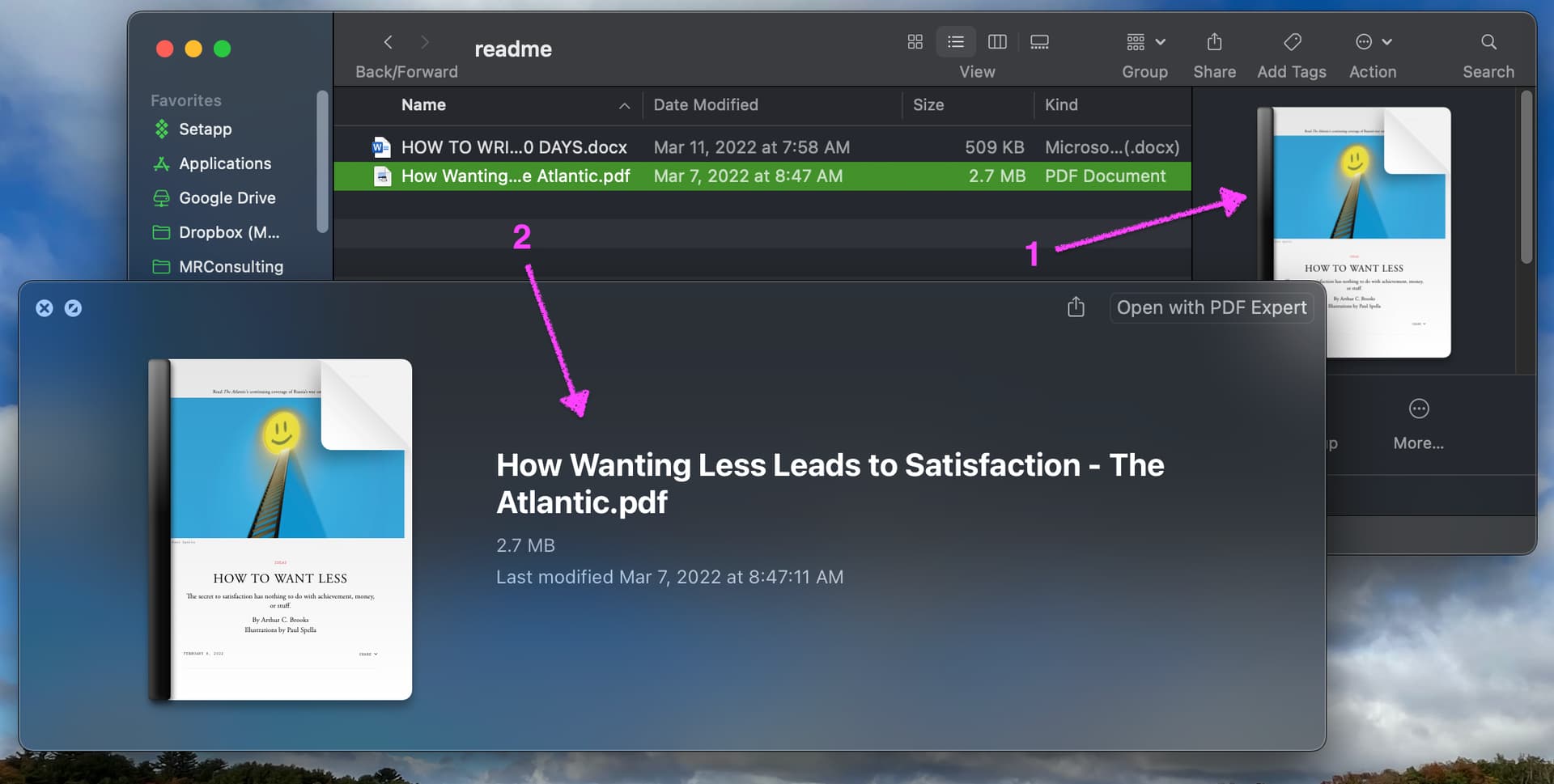Click More... quick action button
Viewport: 1554px width, 784px height.
[x=1418, y=424]
